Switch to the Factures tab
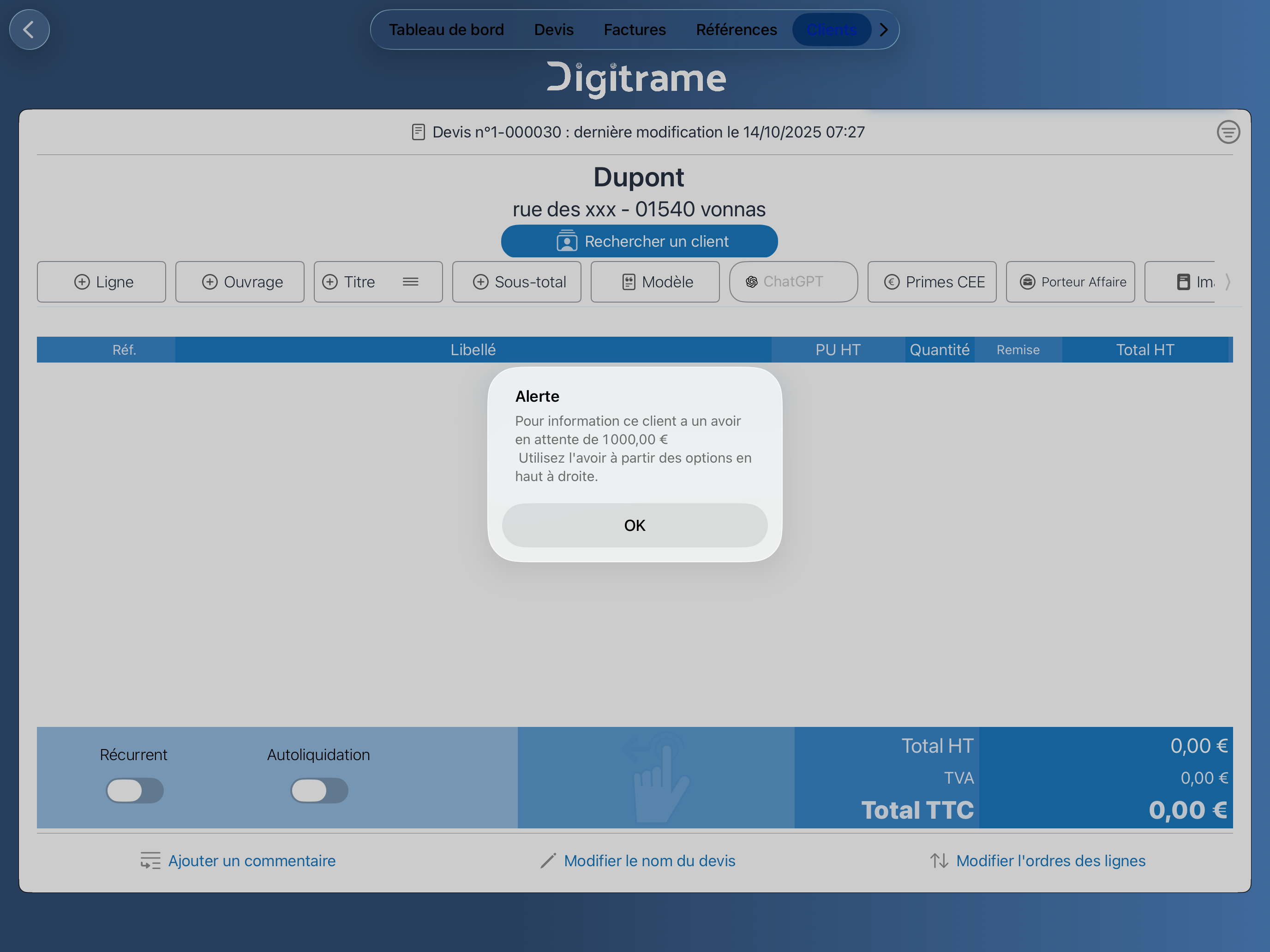The height and width of the screenshot is (952, 1270). [x=635, y=29]
